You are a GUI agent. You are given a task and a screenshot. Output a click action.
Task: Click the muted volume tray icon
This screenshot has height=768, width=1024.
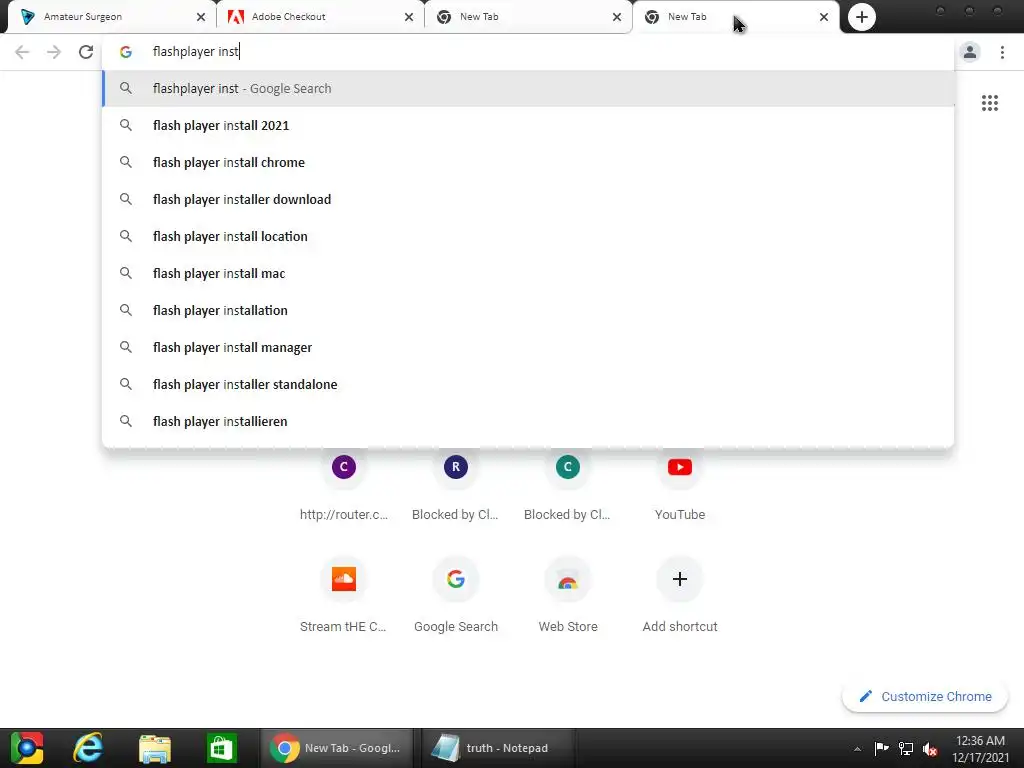point(930,749)
